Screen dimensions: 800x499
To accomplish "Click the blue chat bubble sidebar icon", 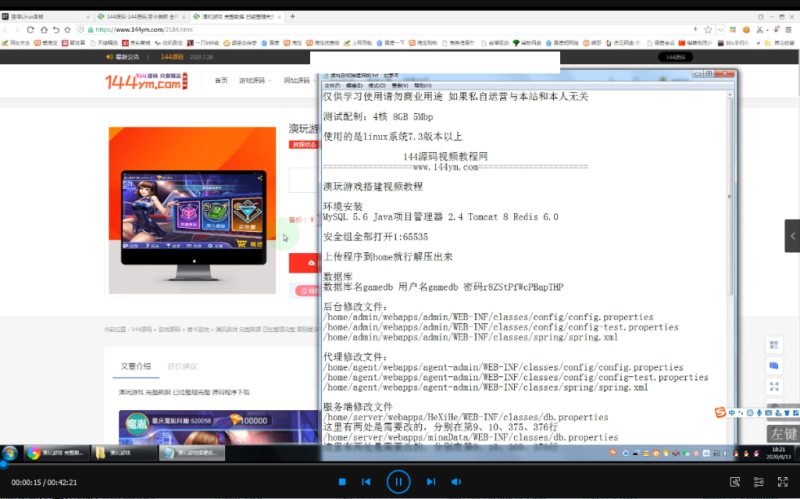I will [x=774, y=366].
